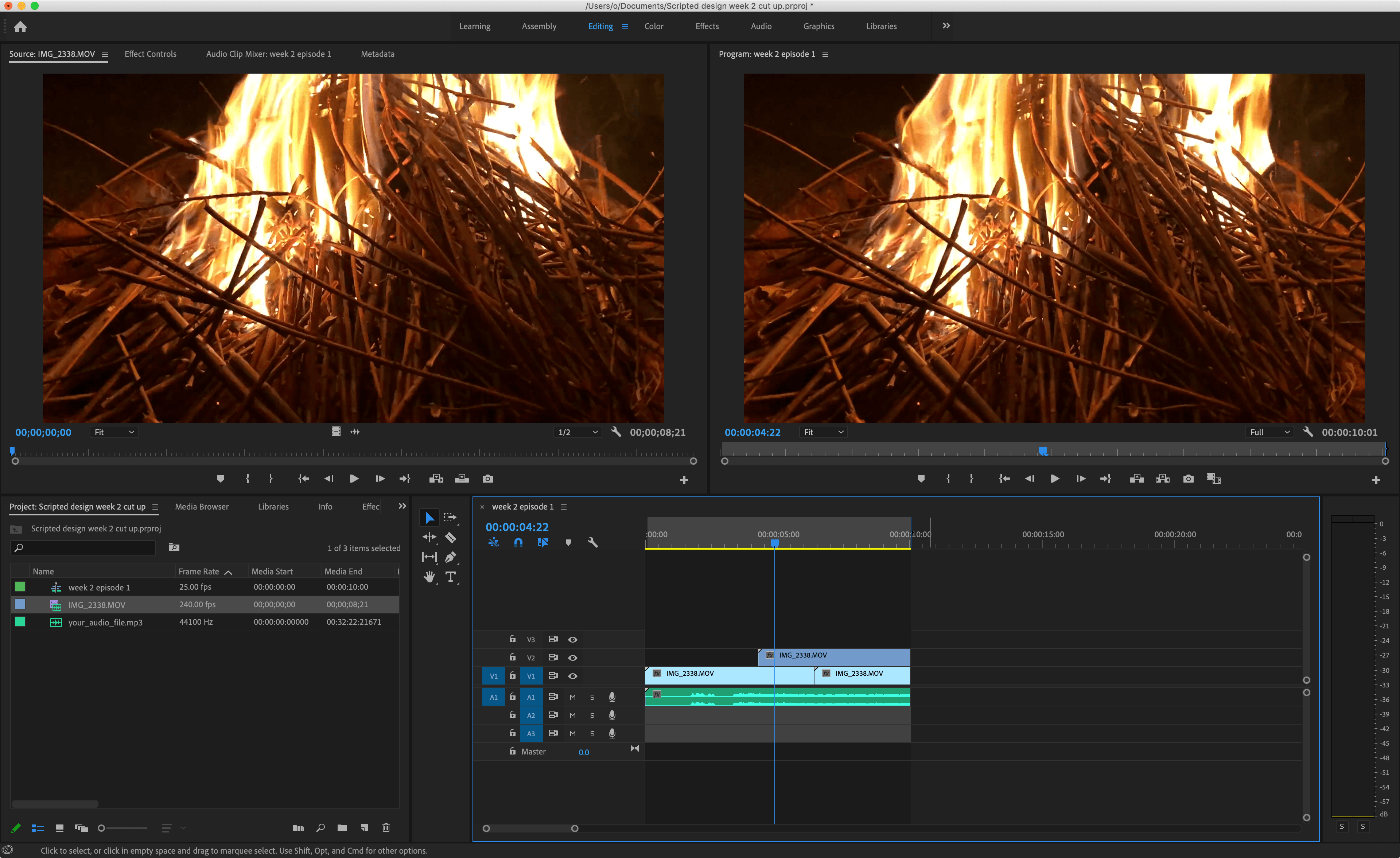Select the IMG_2338.MOV project item
This screenshot has width=1400, height=858.
(97, 605)
